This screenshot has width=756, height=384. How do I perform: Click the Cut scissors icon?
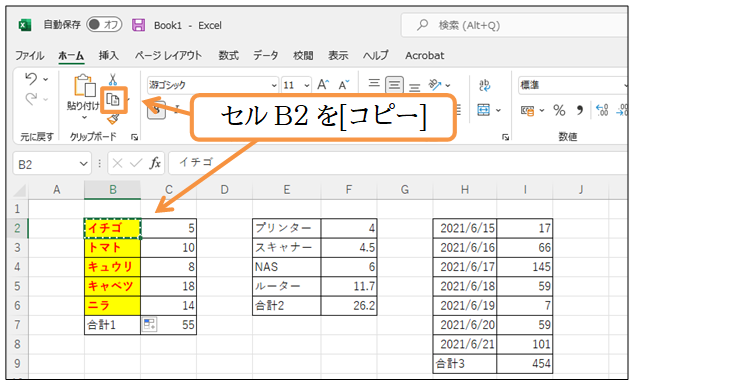point(113,79)
